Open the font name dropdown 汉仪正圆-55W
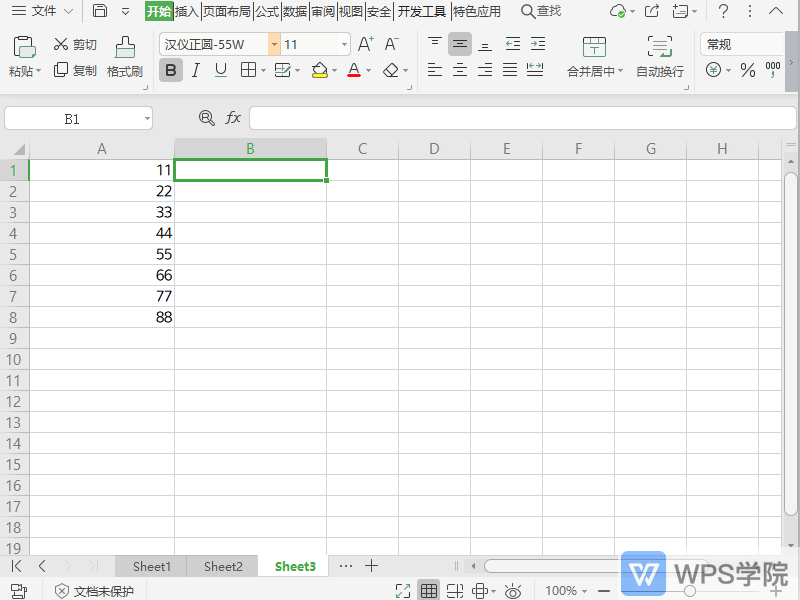 [274, 45]
